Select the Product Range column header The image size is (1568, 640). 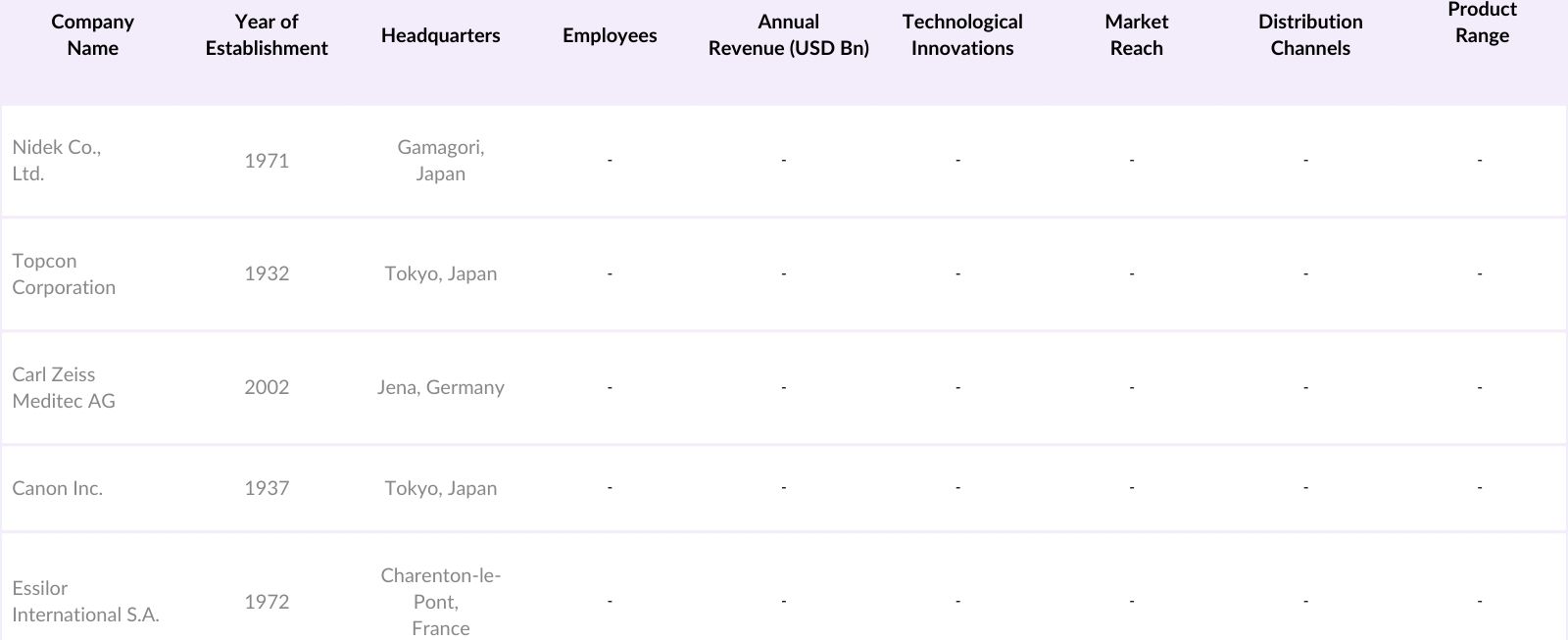tap(1482, 24)
